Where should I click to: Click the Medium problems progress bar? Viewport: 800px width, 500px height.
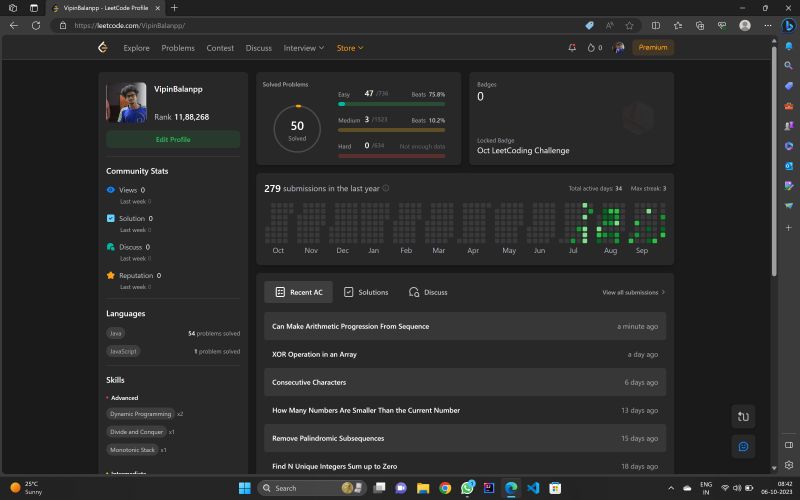(391, 130)
